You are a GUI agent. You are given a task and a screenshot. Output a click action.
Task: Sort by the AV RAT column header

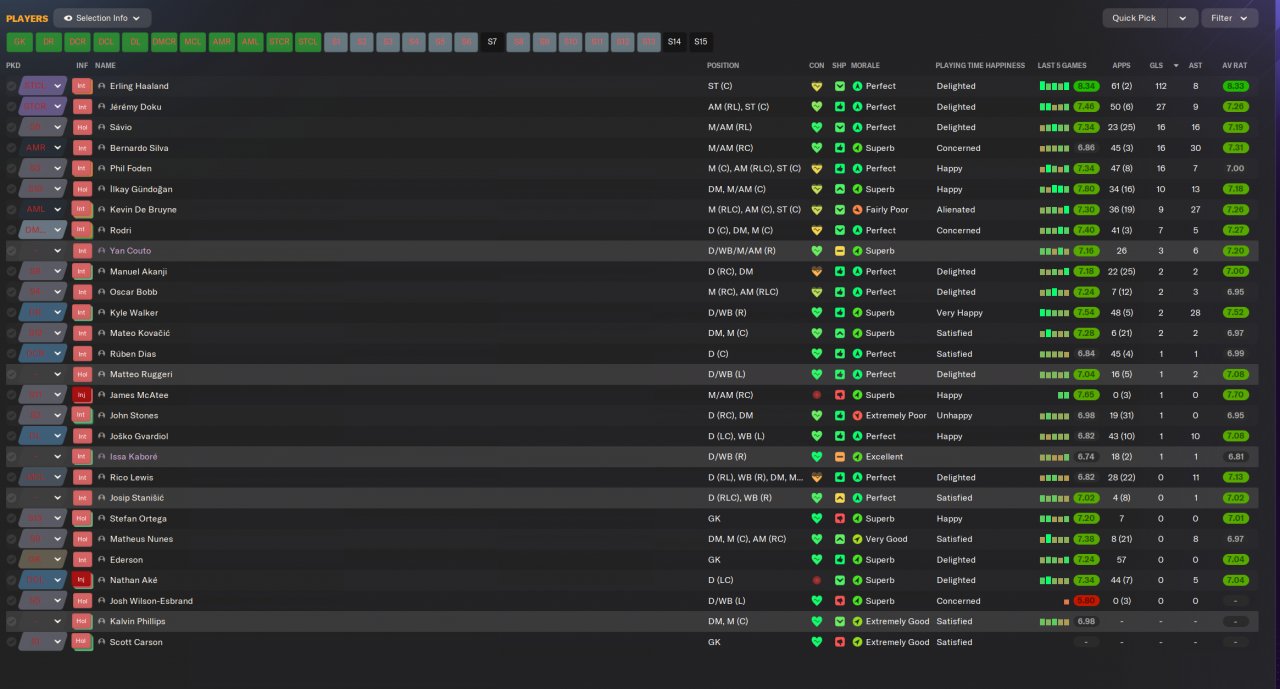(x=1236, y=65)
